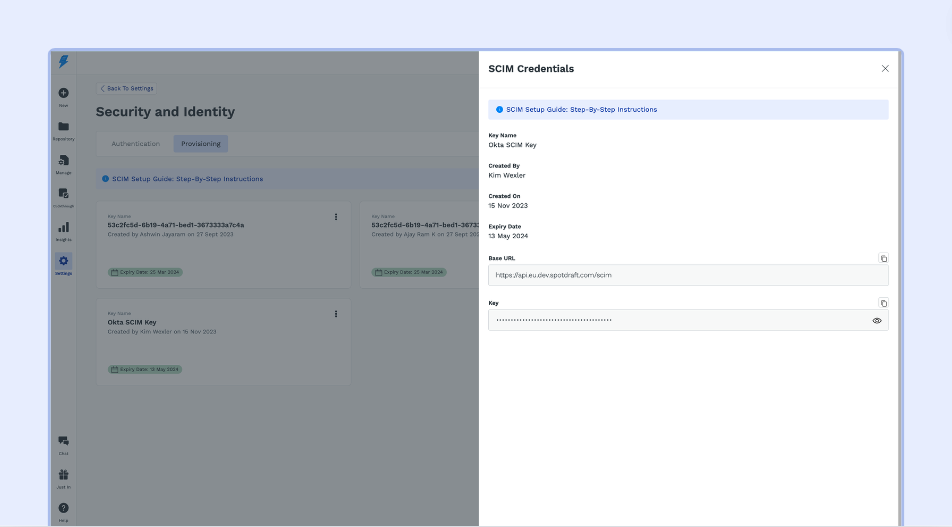The image size is (952, 527).
Task: Go Back To Settings
Action: [127, 89]
